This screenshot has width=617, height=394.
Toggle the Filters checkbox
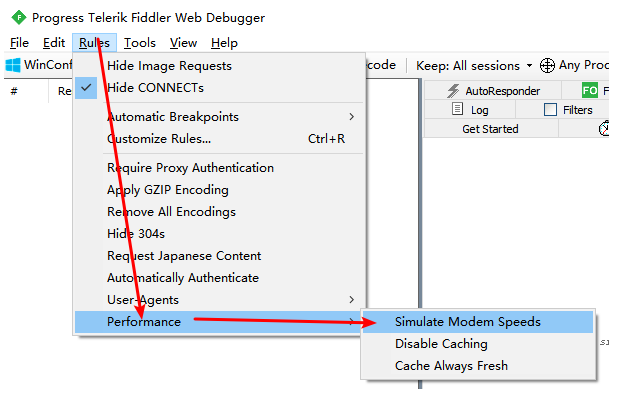pos(550,109)
